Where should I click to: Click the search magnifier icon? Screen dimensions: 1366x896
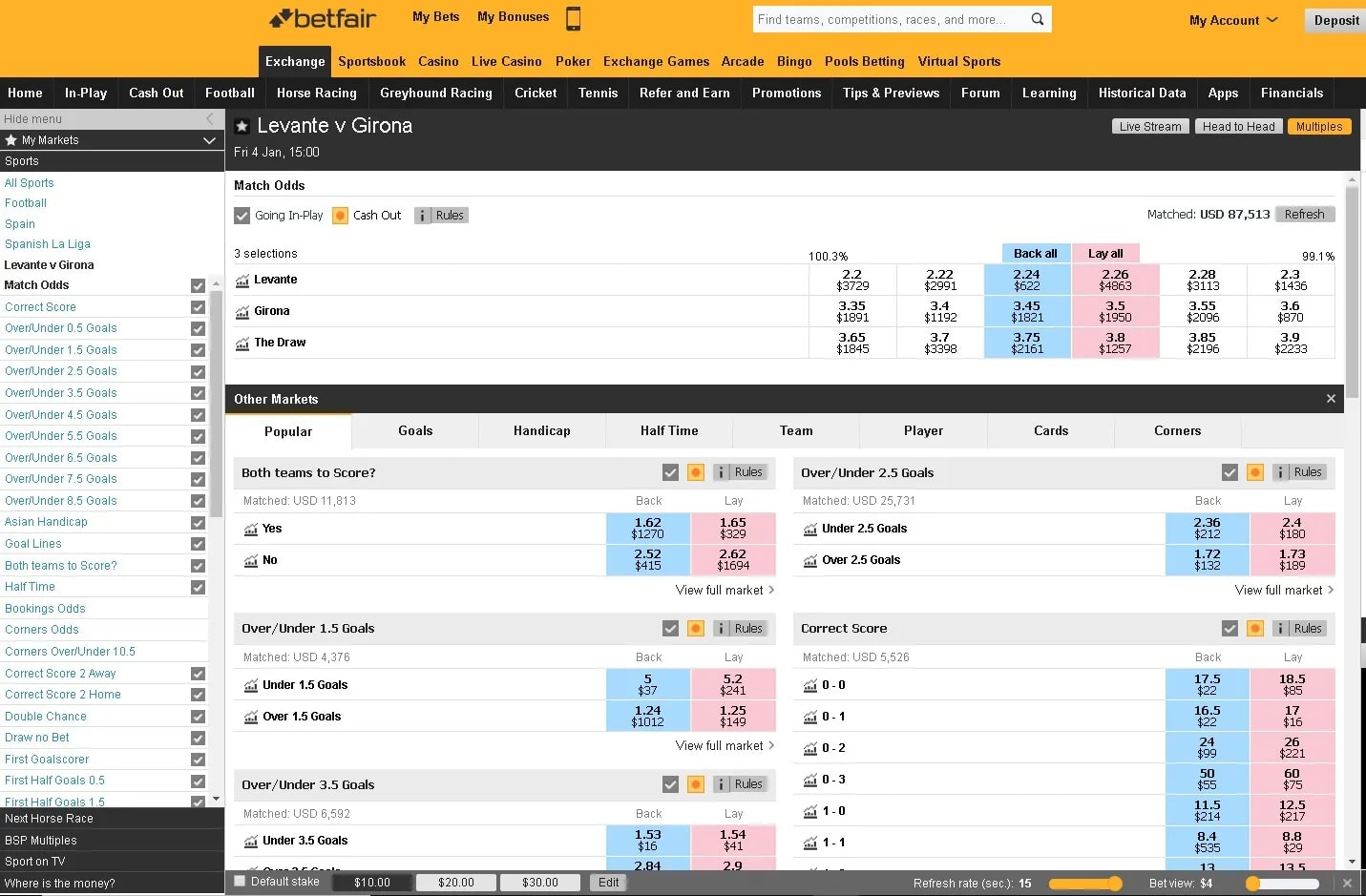coord(1038,19)
